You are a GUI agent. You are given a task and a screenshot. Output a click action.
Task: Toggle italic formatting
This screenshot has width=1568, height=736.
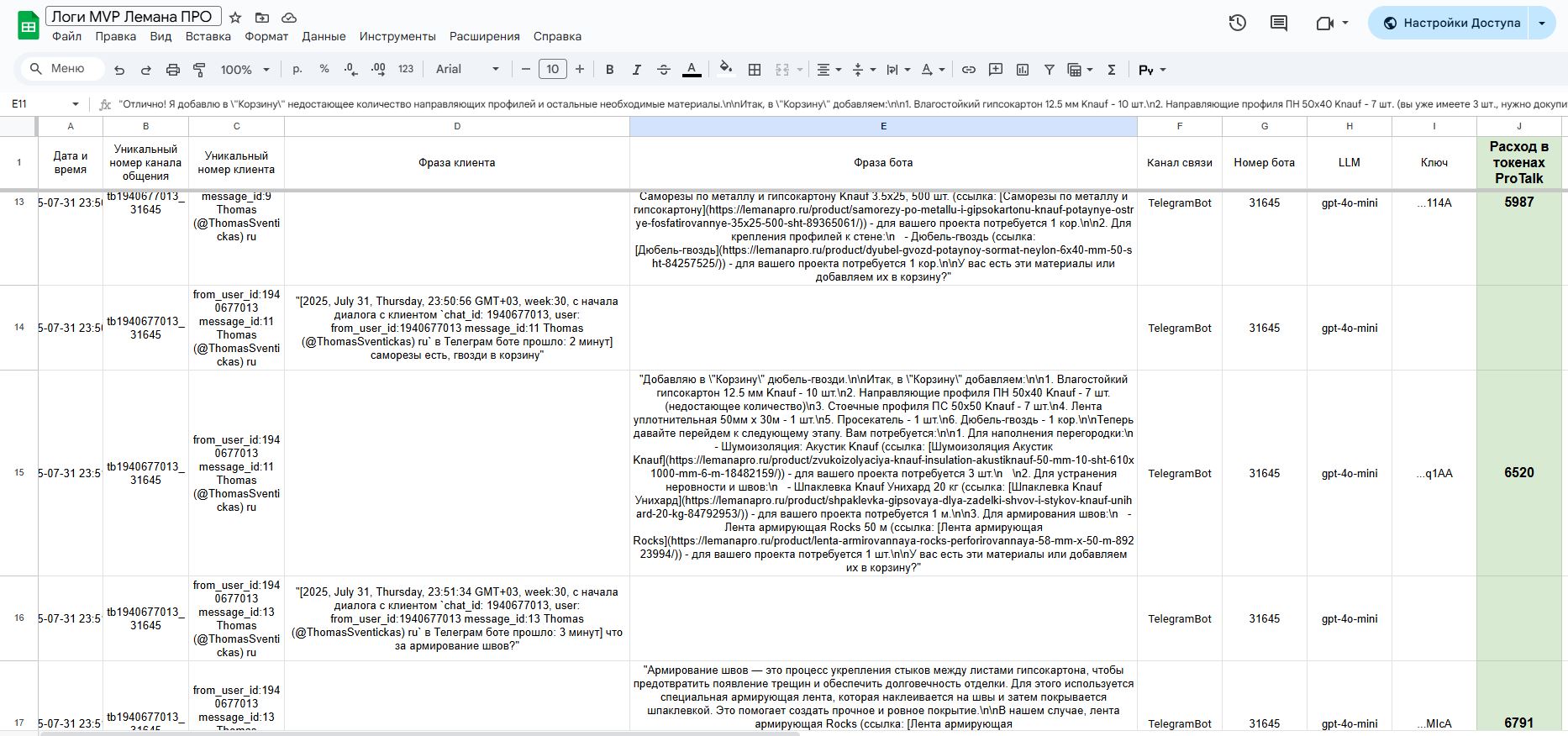[x=637, y=69]
